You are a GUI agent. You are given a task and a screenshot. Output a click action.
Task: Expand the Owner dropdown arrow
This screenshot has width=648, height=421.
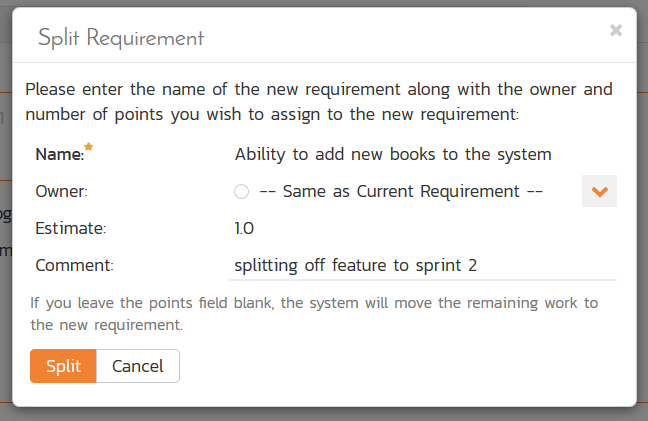click(599, 191)
